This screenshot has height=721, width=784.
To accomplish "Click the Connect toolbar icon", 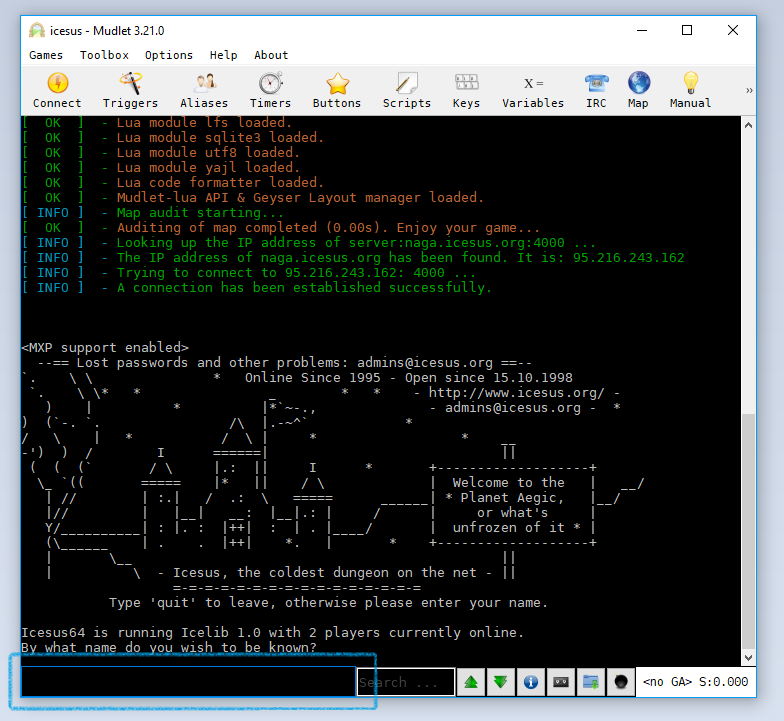I will [57, 90].
